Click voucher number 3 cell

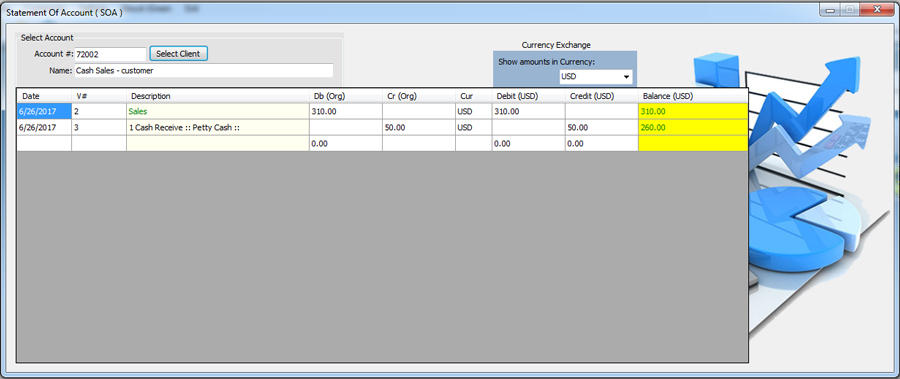(x=99, y=127)
